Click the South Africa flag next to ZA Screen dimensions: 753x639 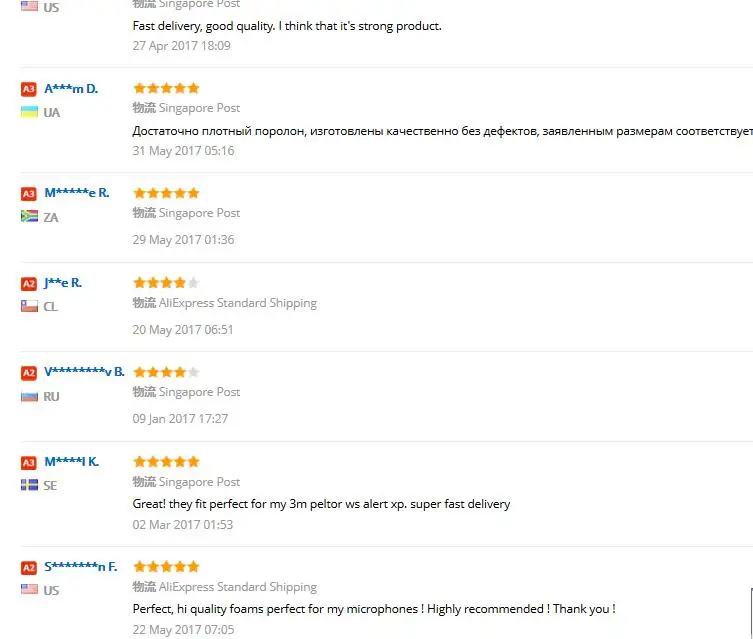pyautogui.click(x=29, y=216)
